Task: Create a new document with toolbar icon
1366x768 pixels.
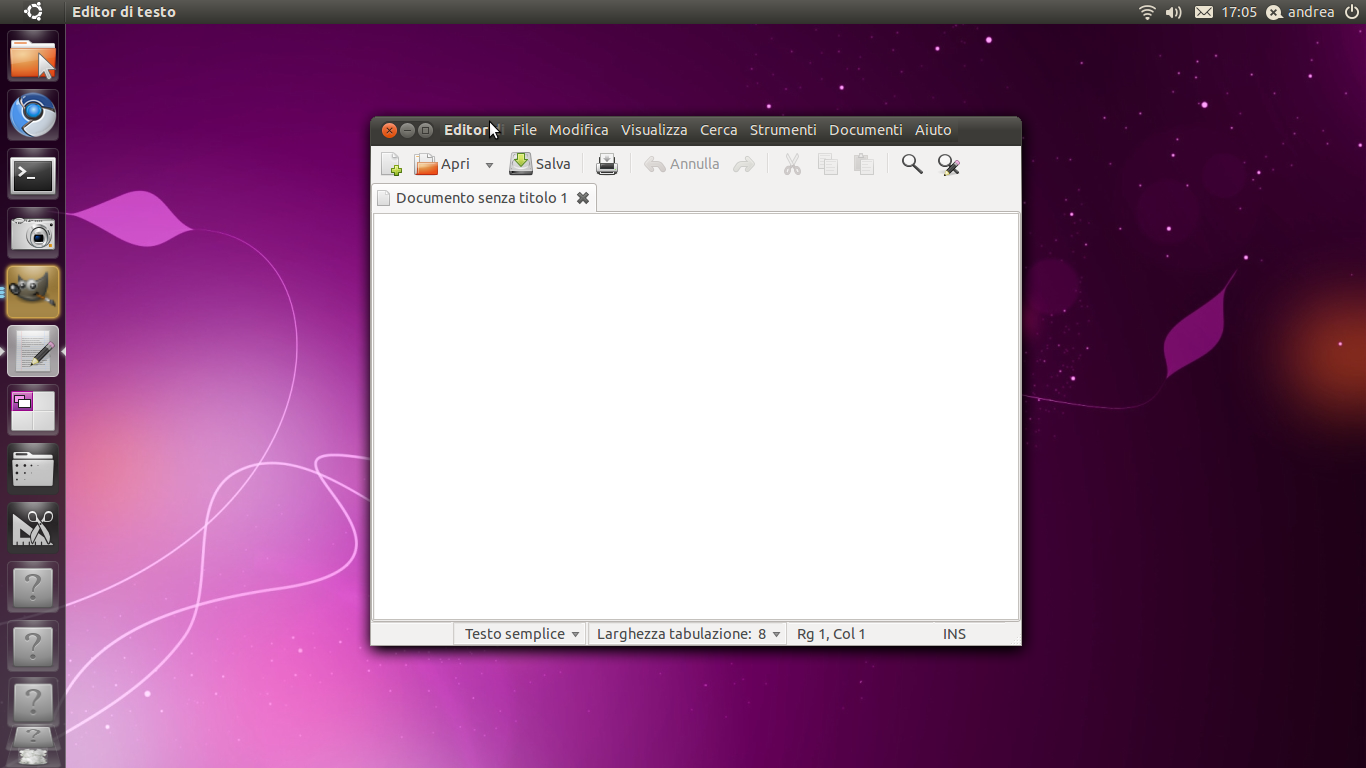Action: pyautogui.click(x=391, y=164)
